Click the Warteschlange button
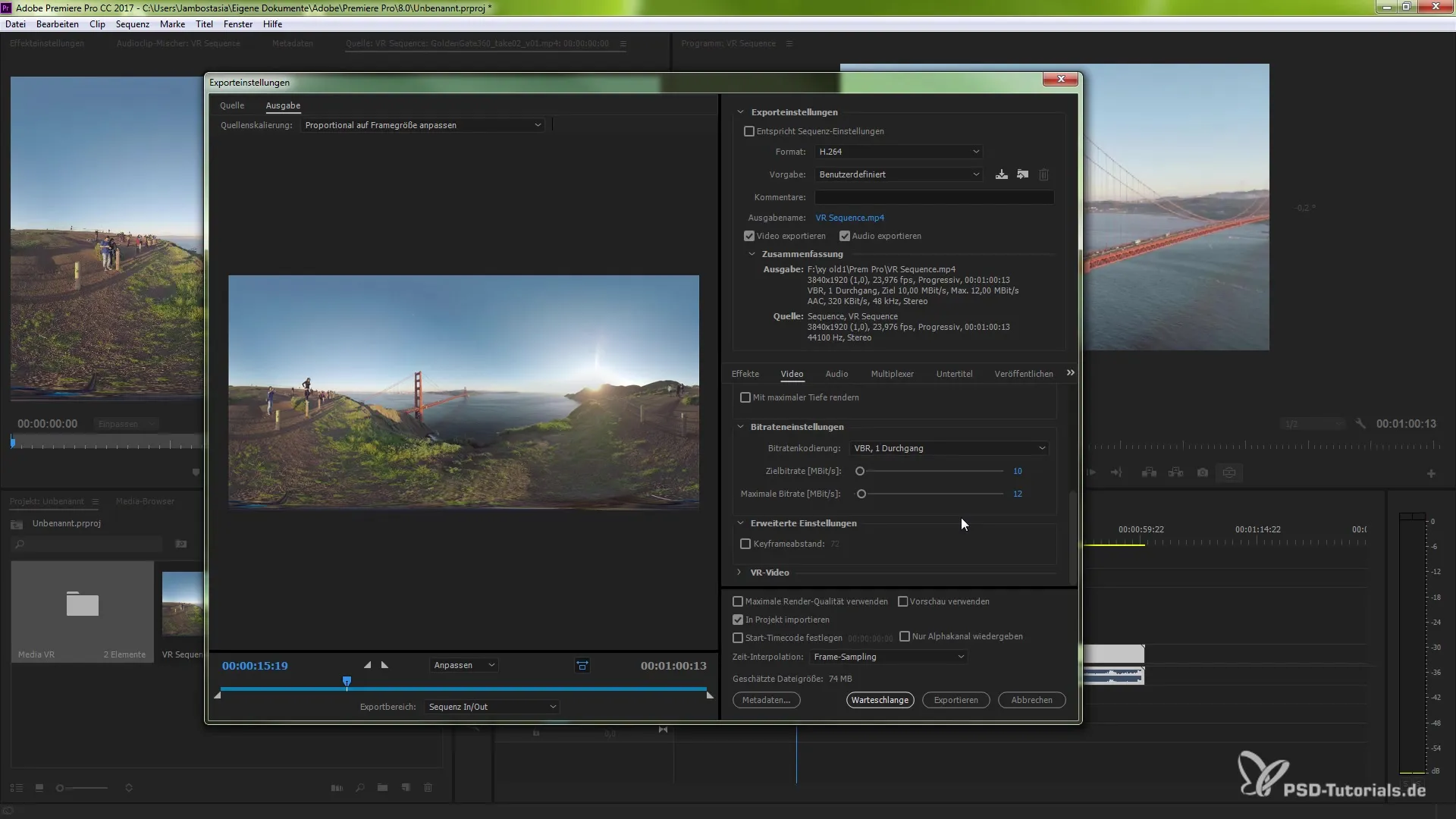Viewport: 1456px width, 819px height. (880, 700)
